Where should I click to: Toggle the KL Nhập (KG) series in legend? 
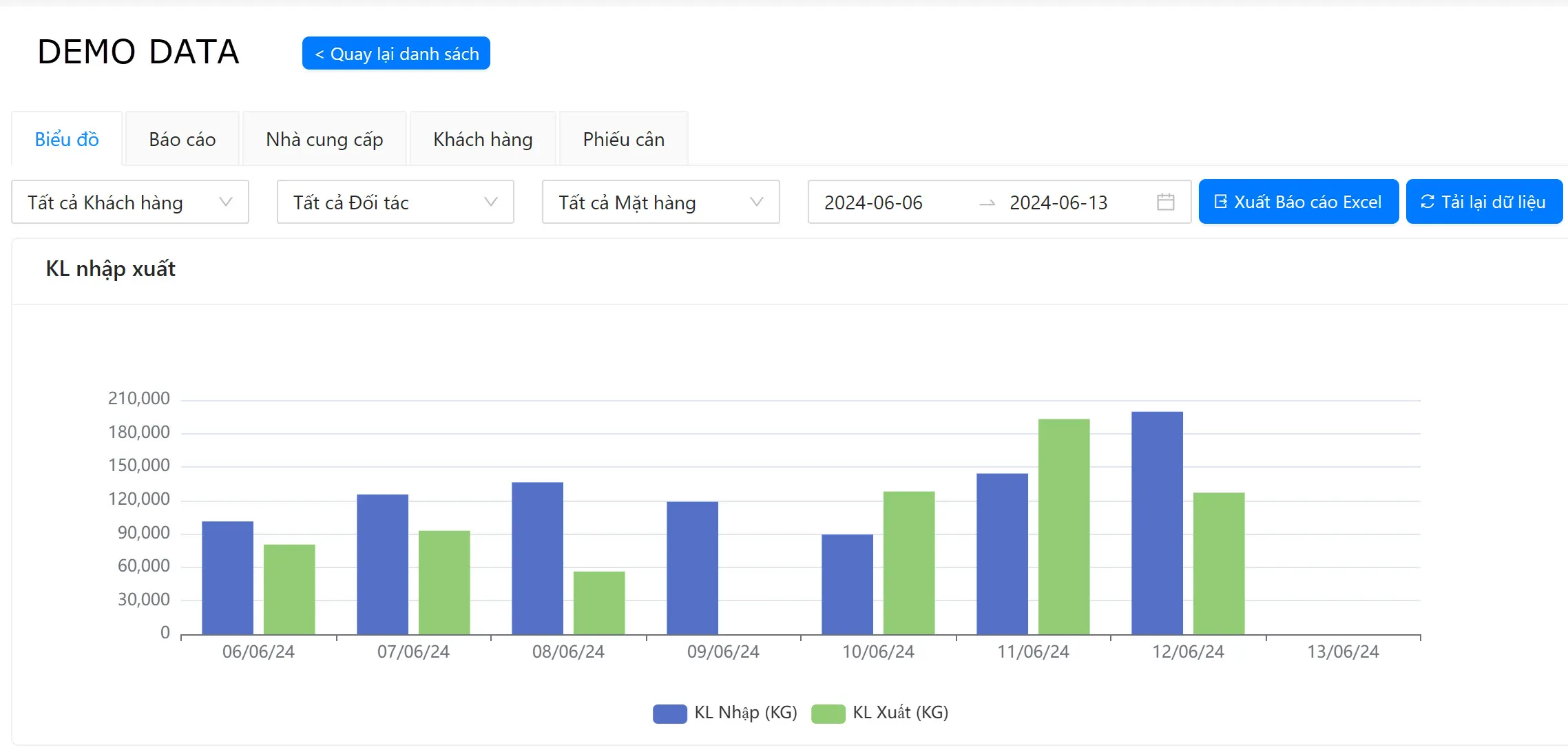tap(747, 713)
